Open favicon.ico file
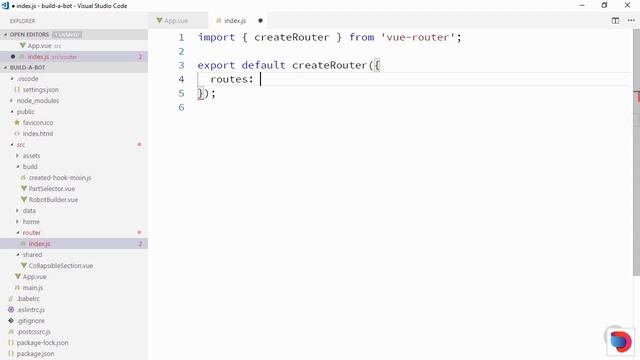The height and width of the screenshot is (360, 640). pyautogui.click(x=38, y=122)
